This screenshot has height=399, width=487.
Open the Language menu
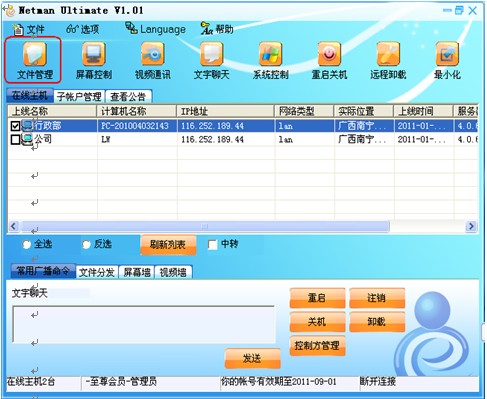tap(155, 29)
